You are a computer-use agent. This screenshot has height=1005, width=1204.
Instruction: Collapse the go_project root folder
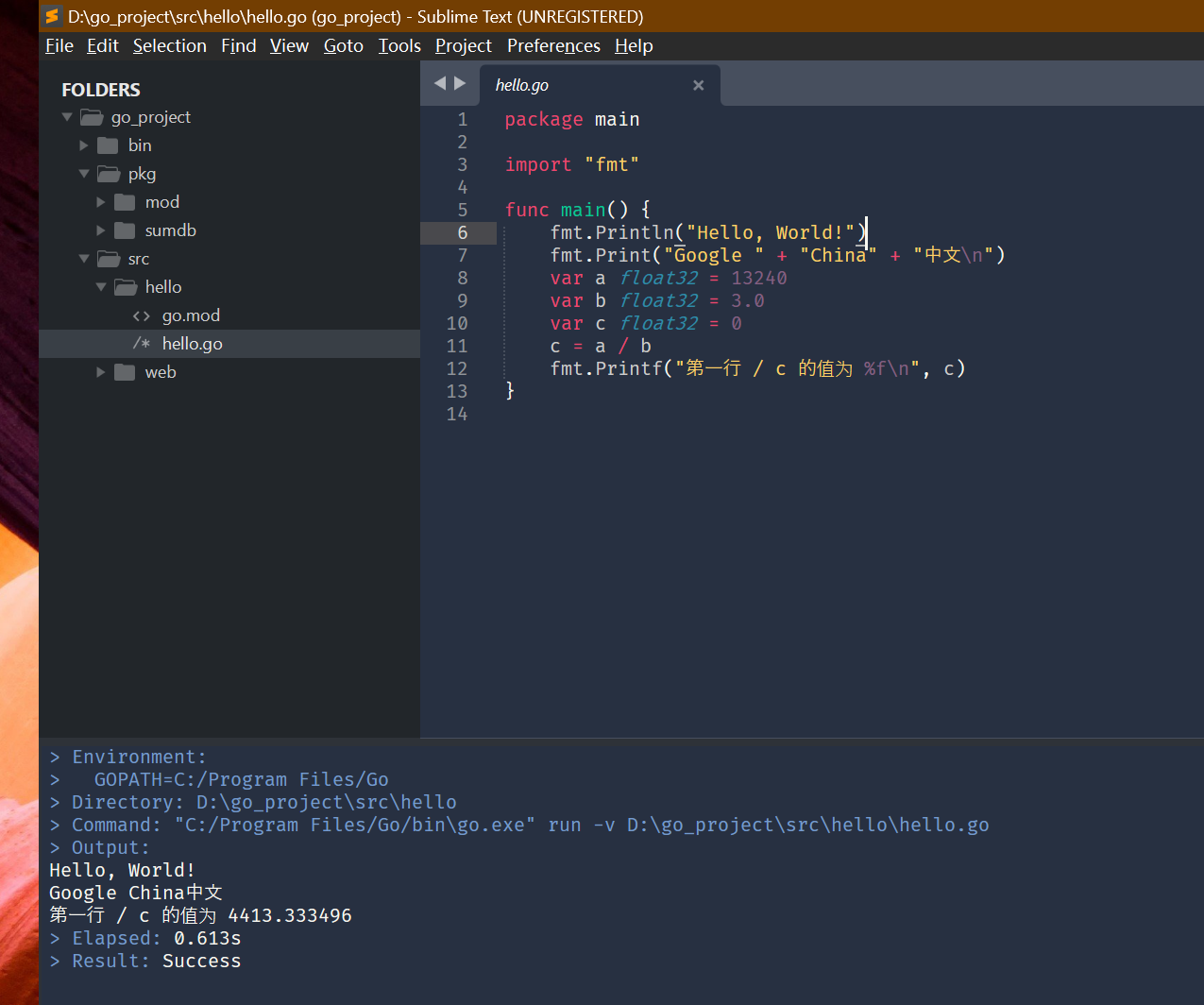pos(67,117)
